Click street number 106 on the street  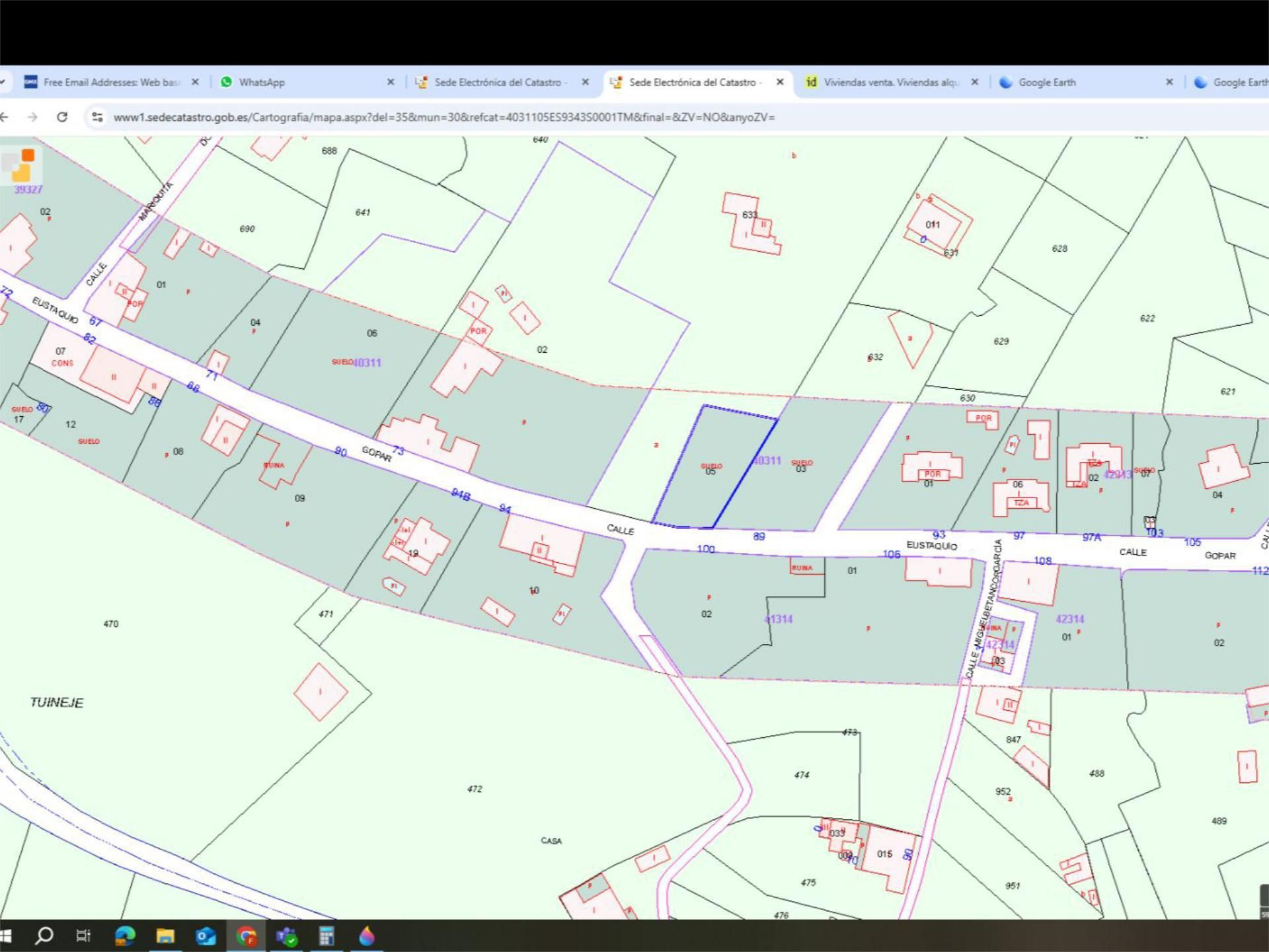point(892,554)
